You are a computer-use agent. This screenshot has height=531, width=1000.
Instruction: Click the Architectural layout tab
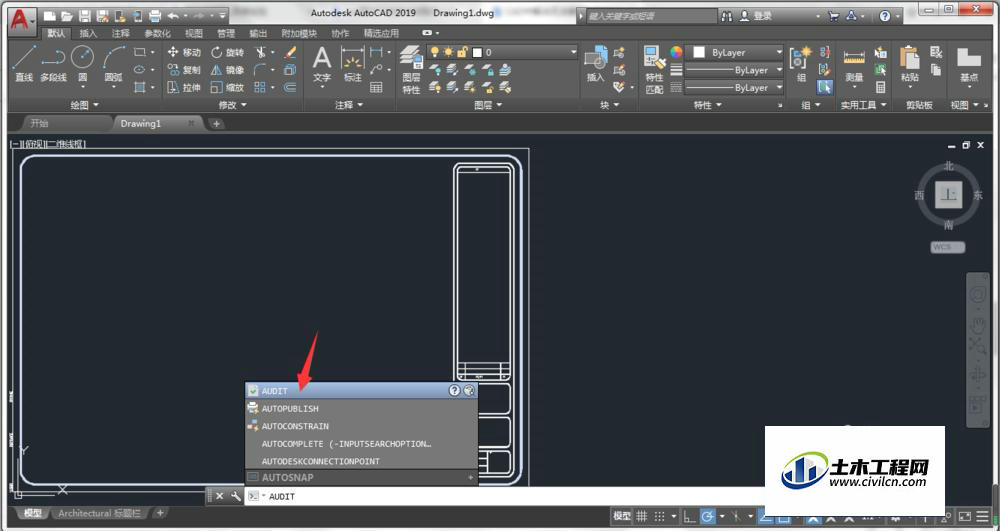[99, 513]
